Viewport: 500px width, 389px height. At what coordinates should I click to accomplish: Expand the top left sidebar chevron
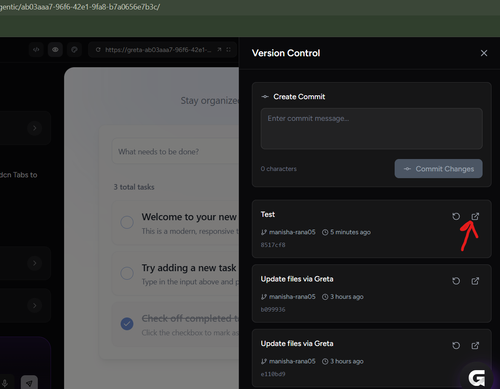click(x=34, y=128)
